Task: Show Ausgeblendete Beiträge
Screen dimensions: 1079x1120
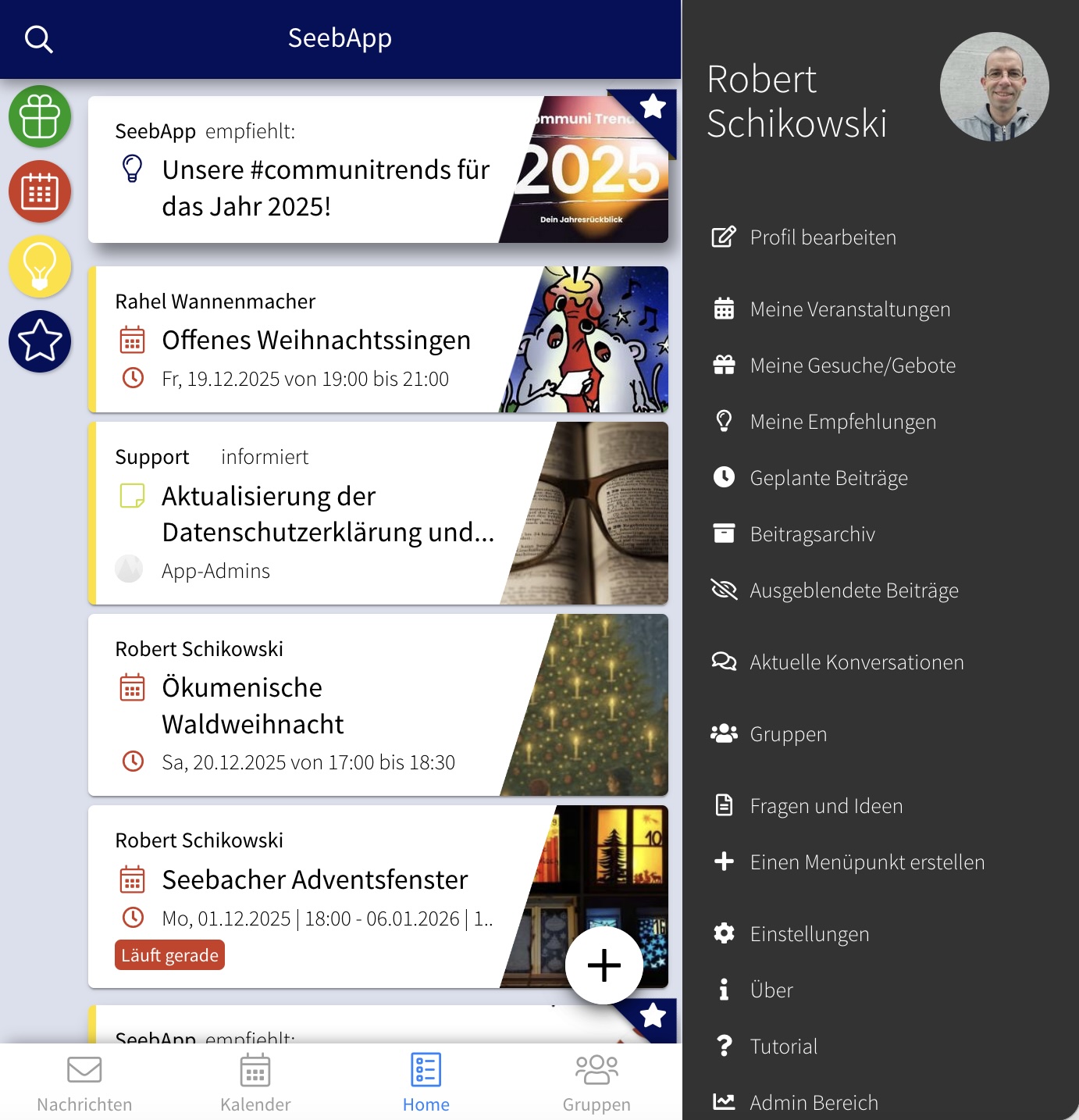Action: [x=853, y=590]
